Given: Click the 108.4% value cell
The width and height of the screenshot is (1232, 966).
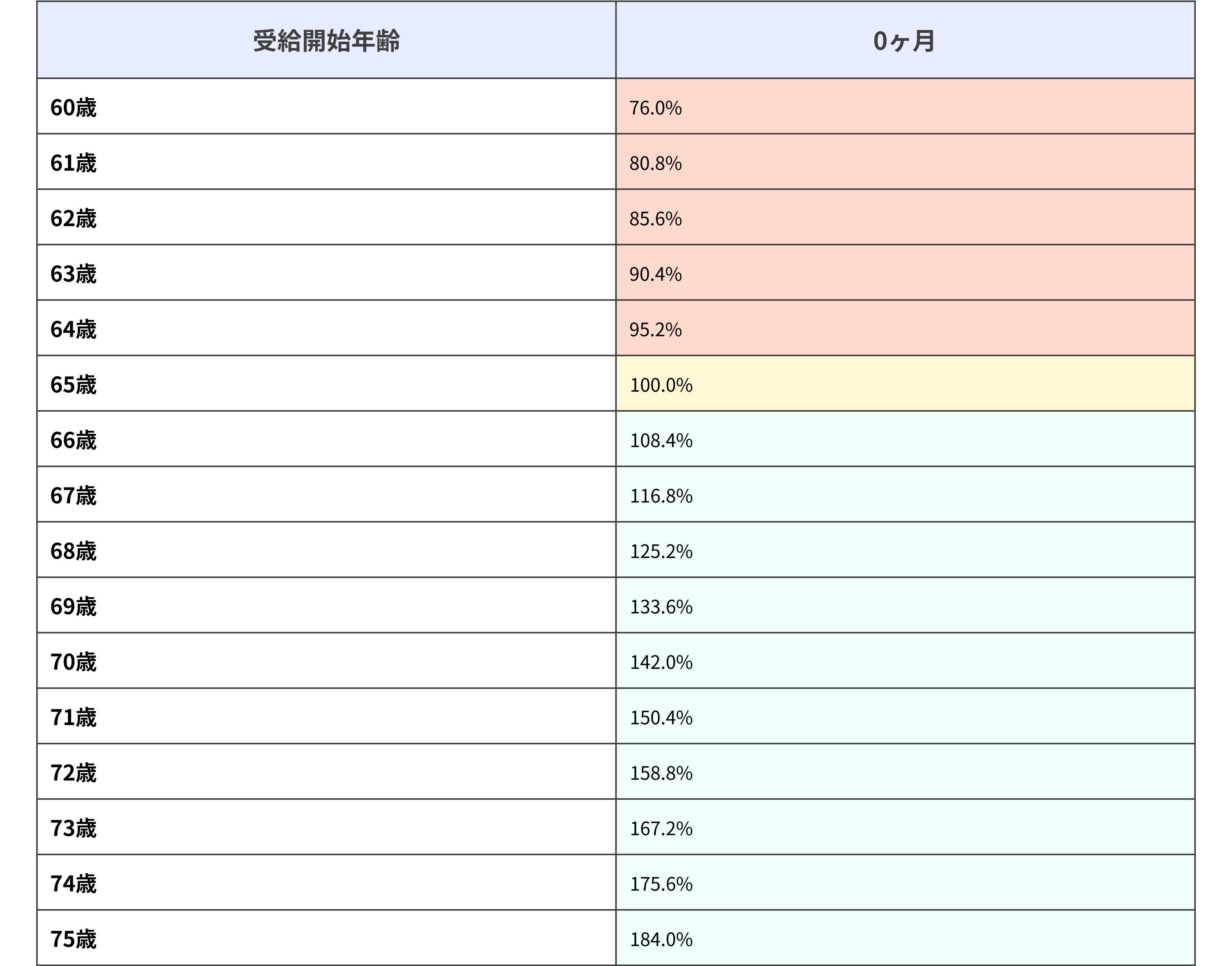Looking at the screenshot, I should (x=661, y=440).
